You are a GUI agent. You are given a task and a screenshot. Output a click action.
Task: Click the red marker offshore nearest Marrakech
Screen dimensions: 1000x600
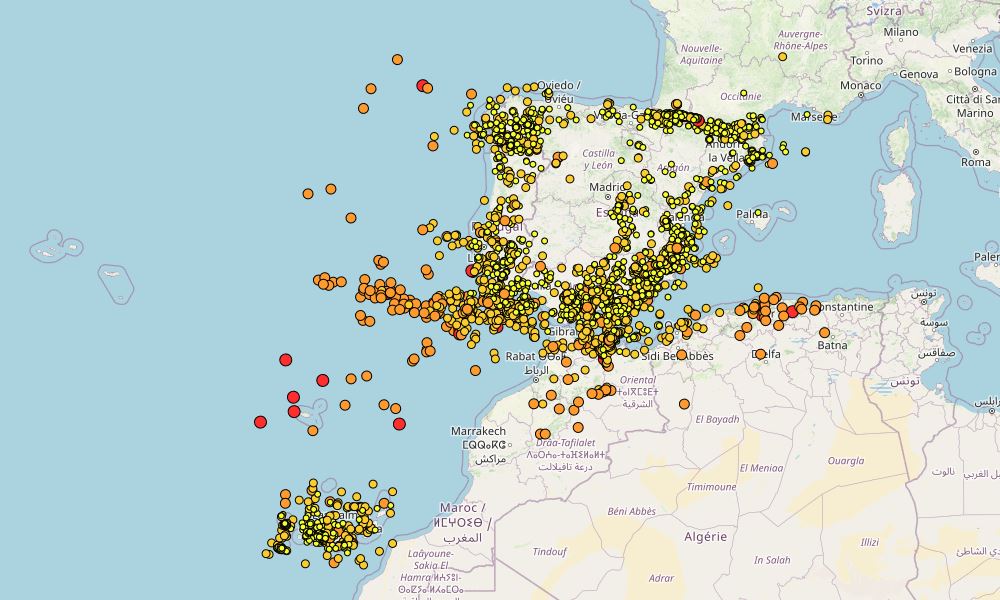(x=400, y=424)
